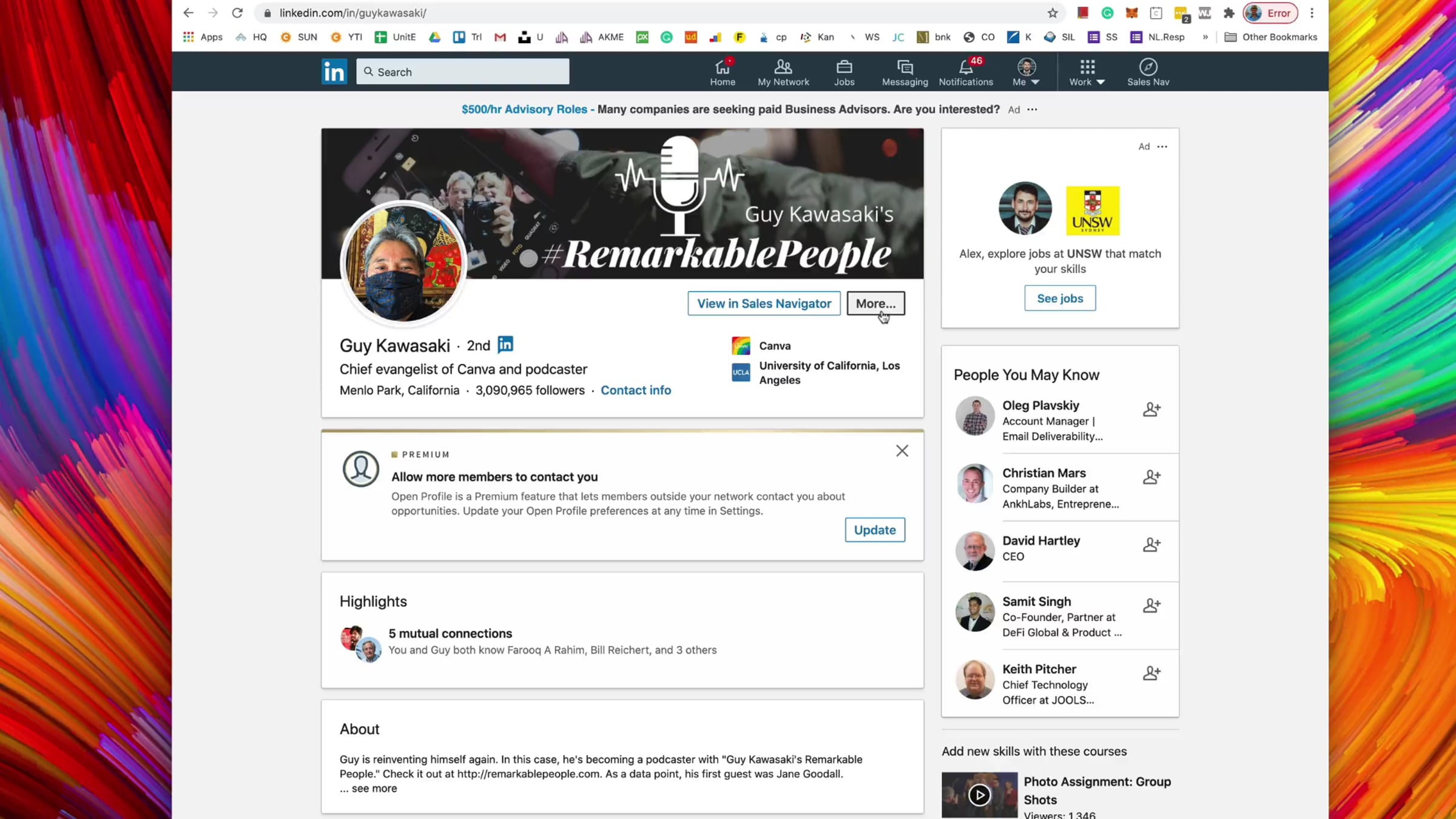The height and width of the screenshot is (819, 1456).
Task: Expand the Work apps dropdown
Action: click(x=1087, y=72)
